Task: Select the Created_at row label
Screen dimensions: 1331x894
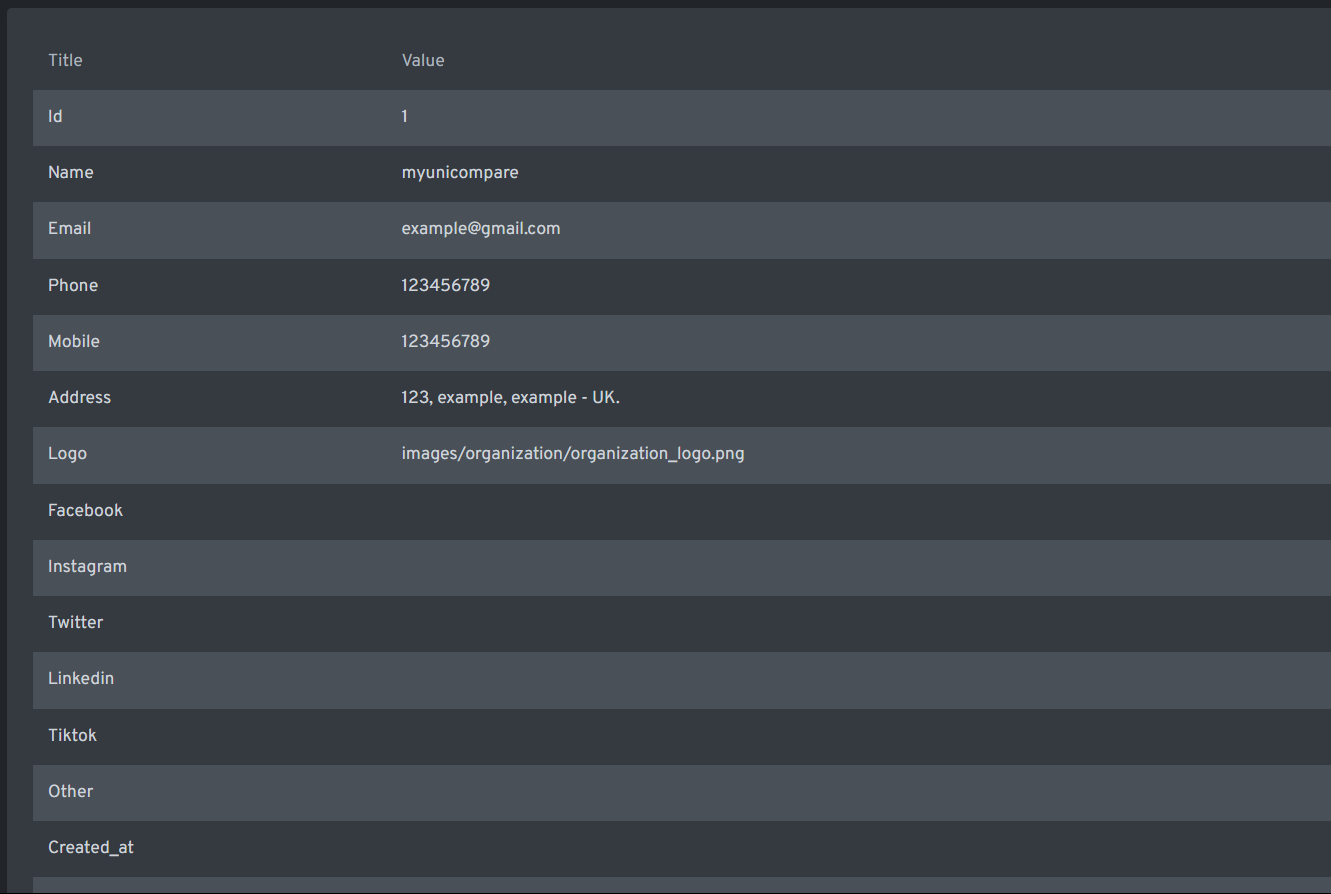Action: [x=91, y=848]
